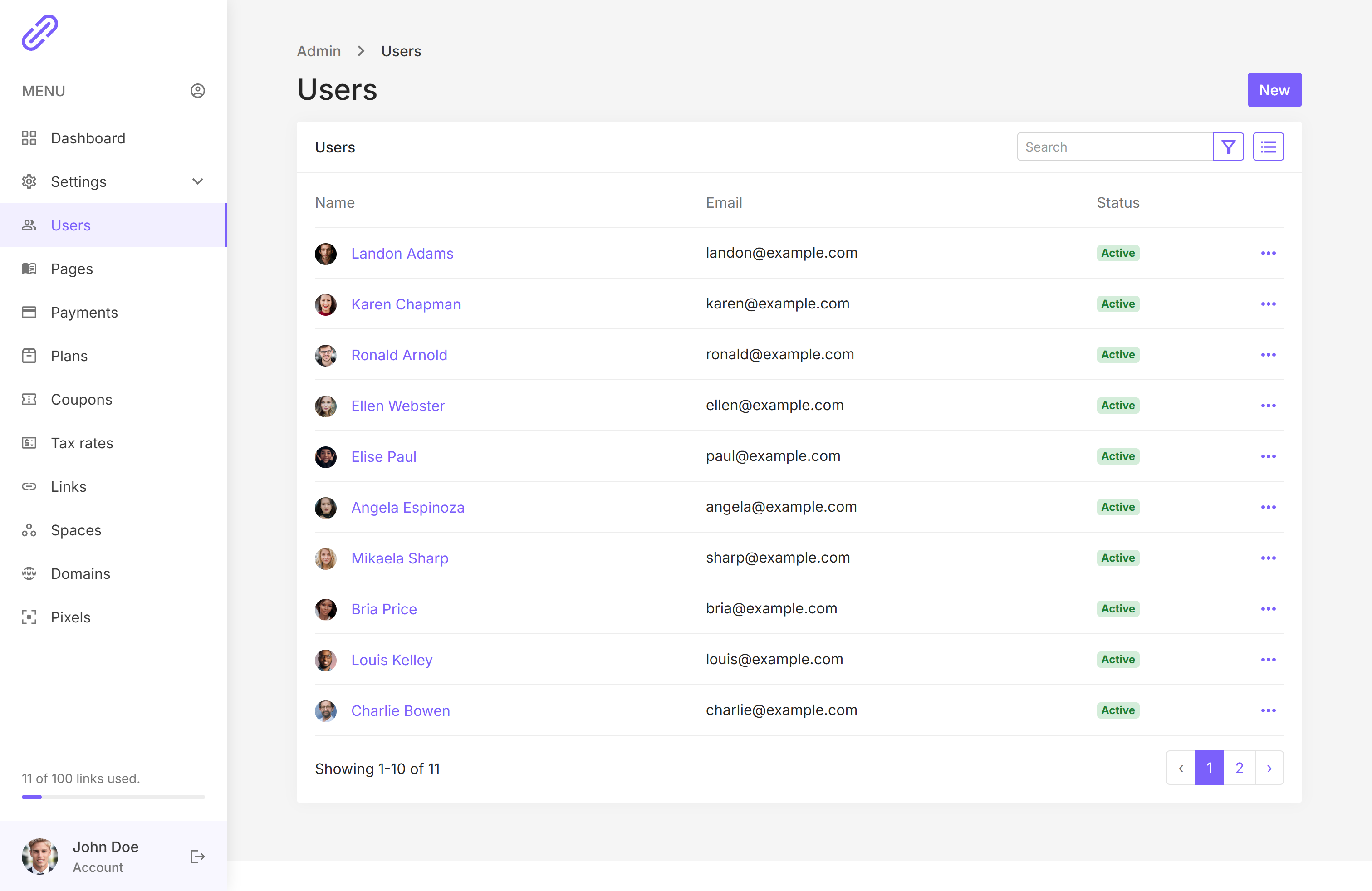Click the filter funnel icon
The image size is (1372, 891).
coord(1228,147)
